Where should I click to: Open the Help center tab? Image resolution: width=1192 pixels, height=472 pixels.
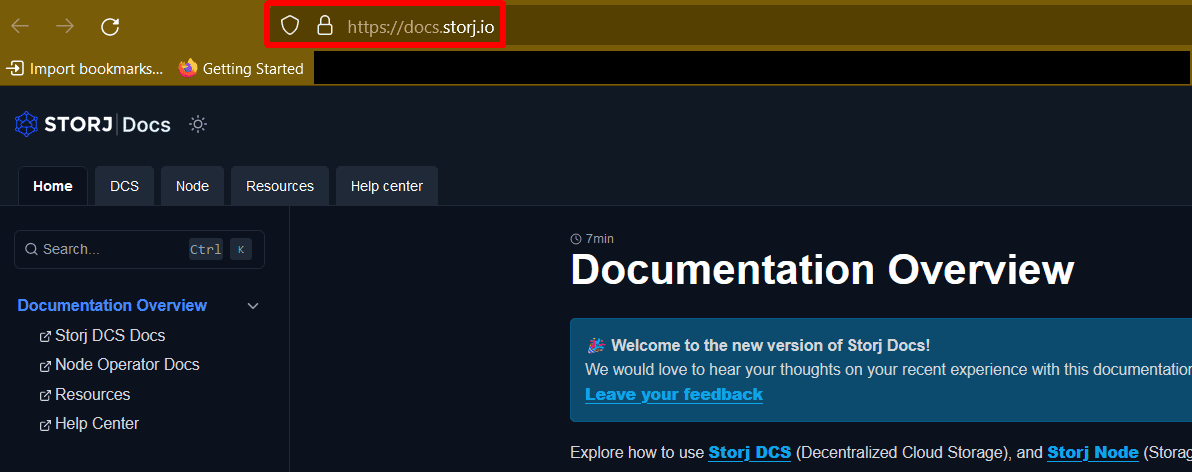click(386, 186)
